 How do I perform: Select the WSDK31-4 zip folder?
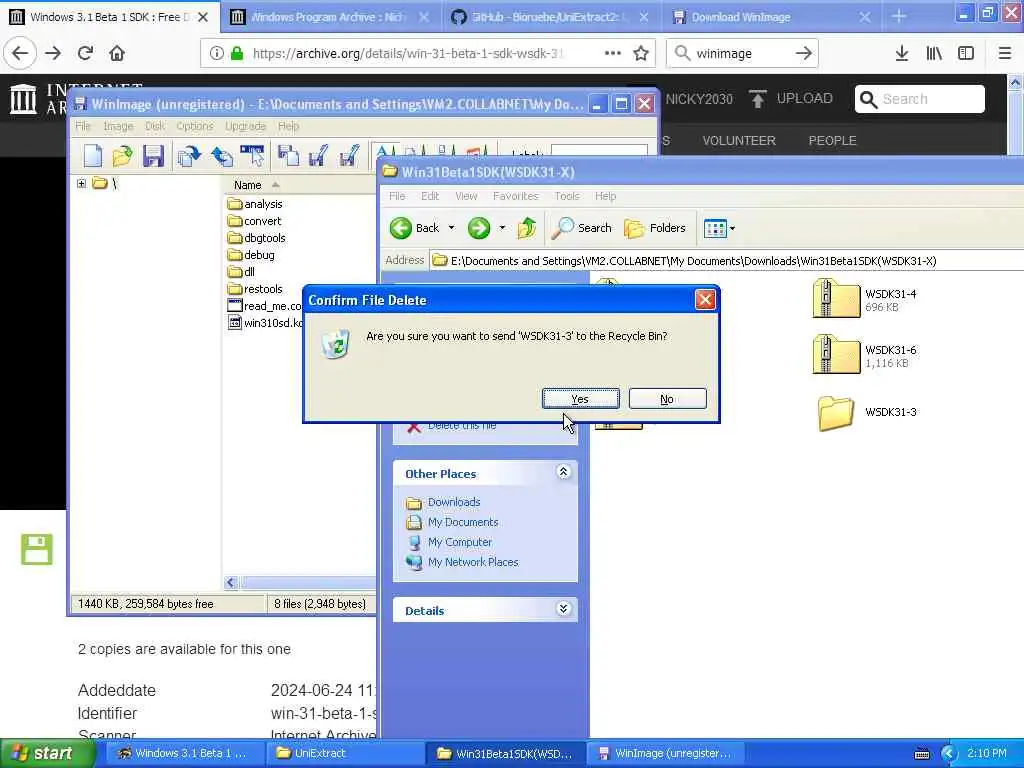pos(865,300)
